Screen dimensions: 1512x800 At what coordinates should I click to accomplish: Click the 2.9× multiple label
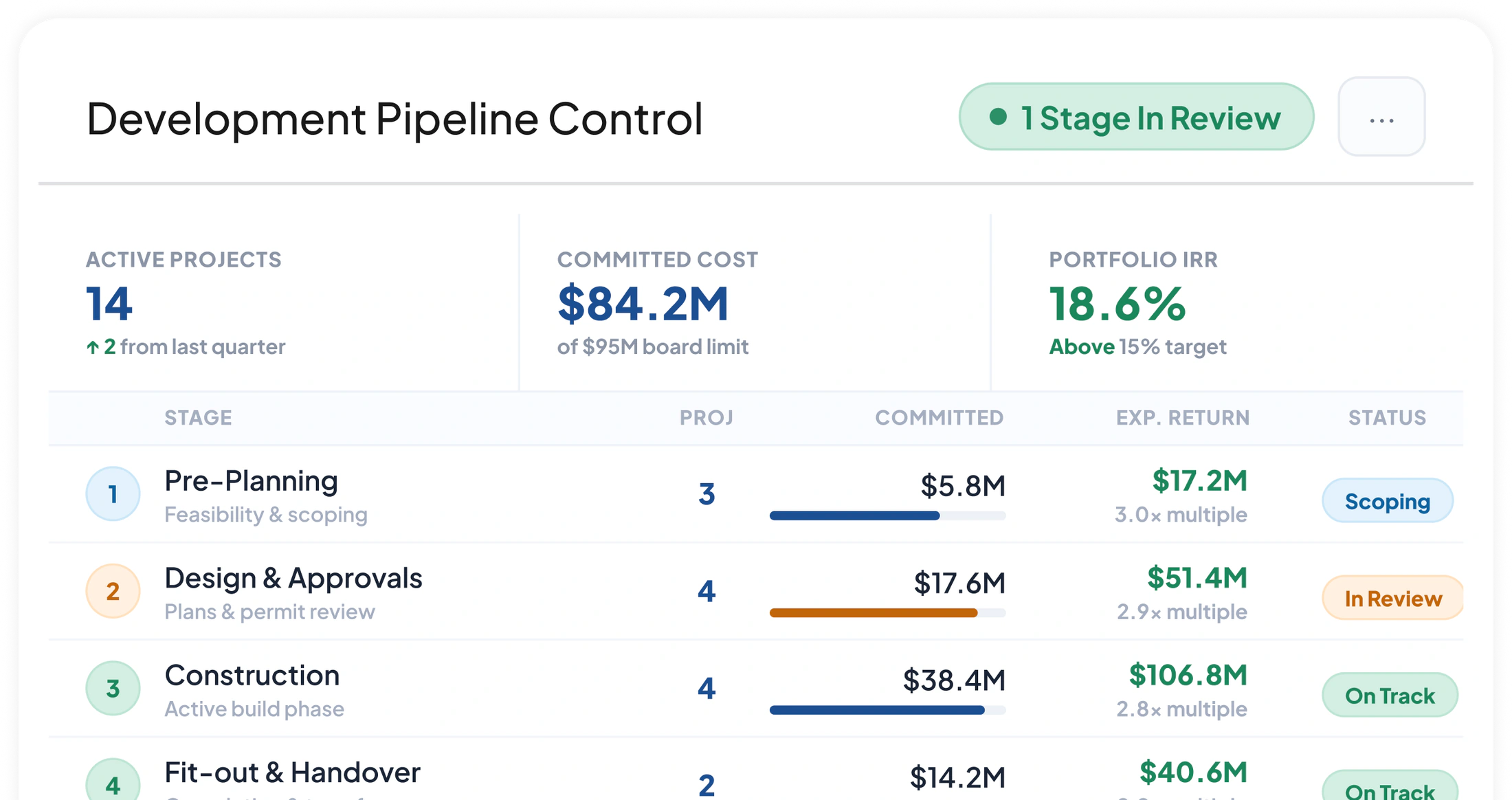tap(1181, 611)
